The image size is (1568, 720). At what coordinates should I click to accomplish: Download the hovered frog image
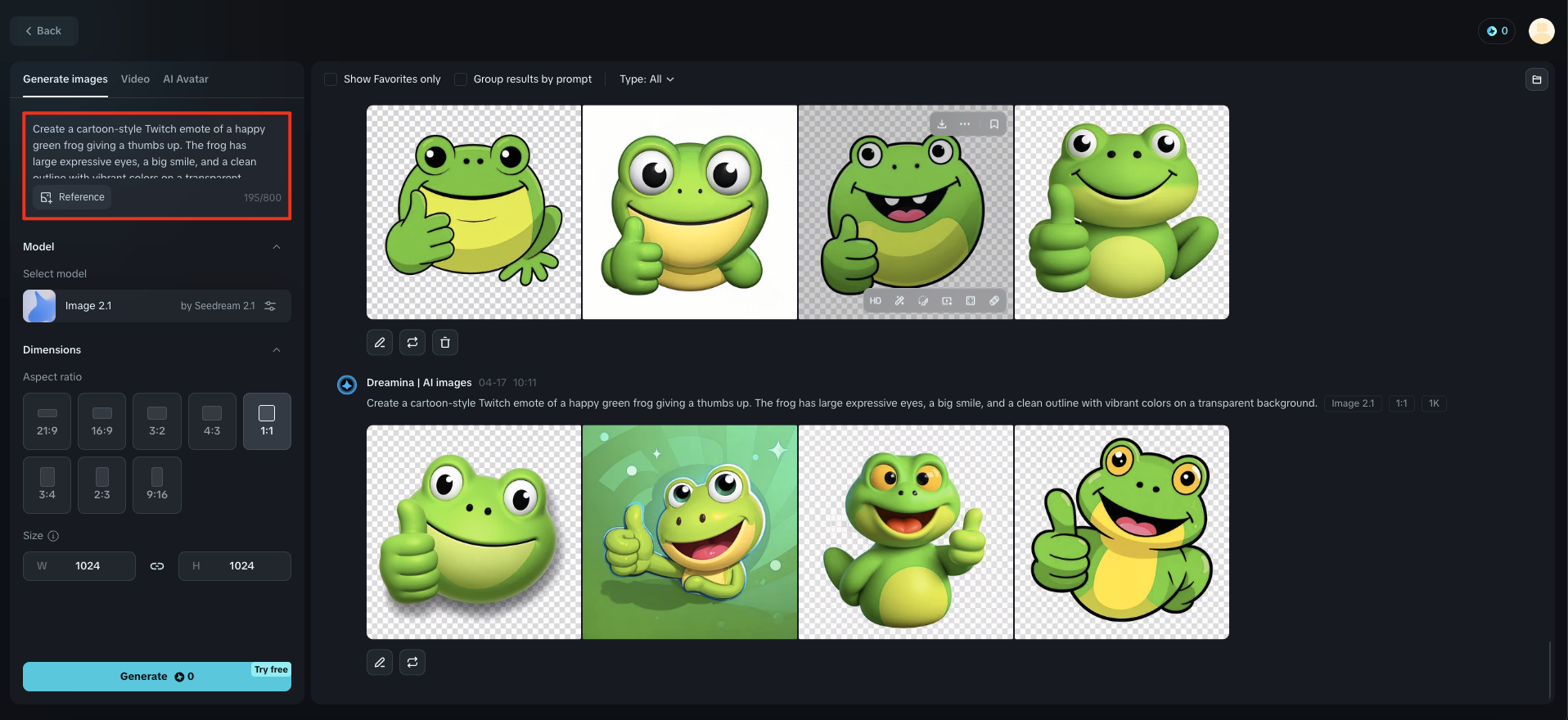coord(942,124)
